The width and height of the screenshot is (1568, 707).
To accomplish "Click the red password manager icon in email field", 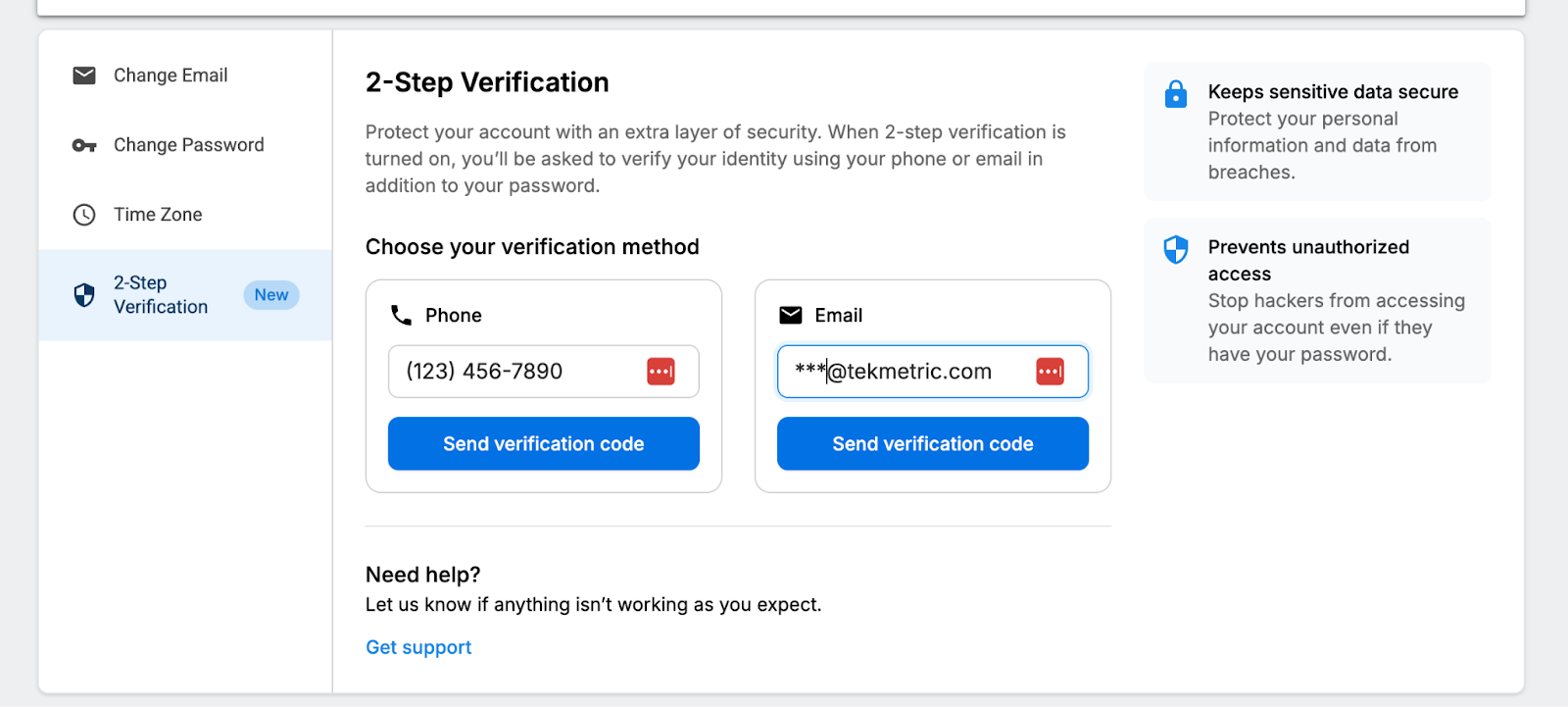I will point(1050,372).
